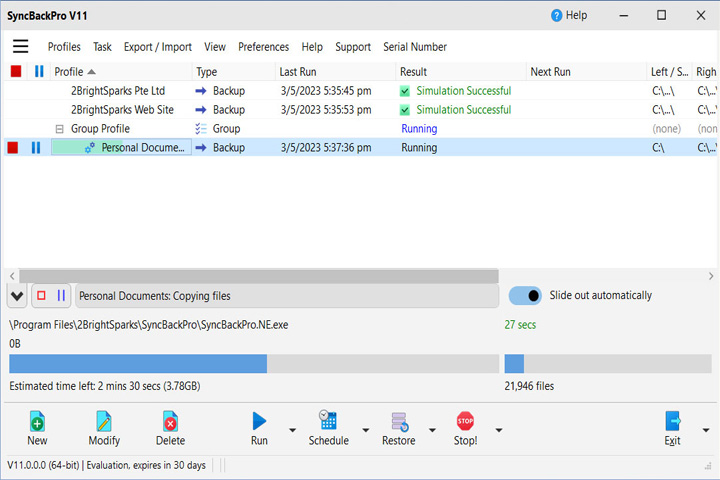Click the horizontal scrollbar thumb
720x480 pixels.
tap(259, 276)
